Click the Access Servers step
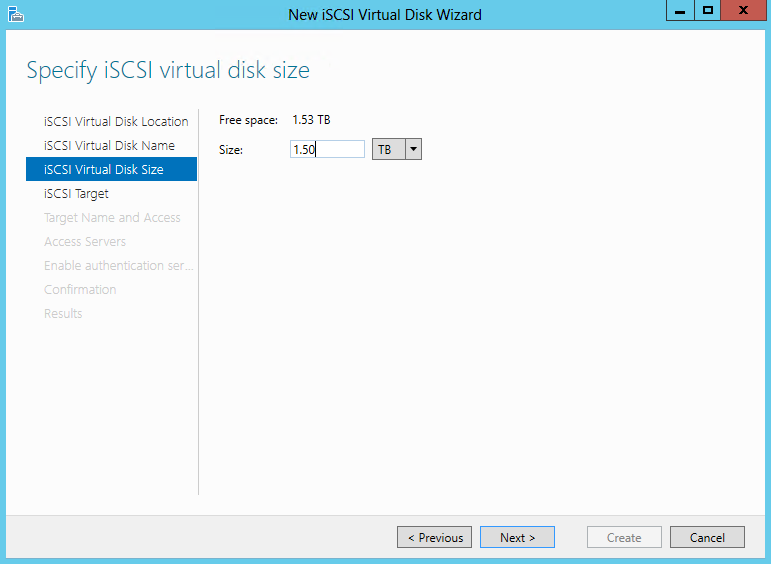 85,241
